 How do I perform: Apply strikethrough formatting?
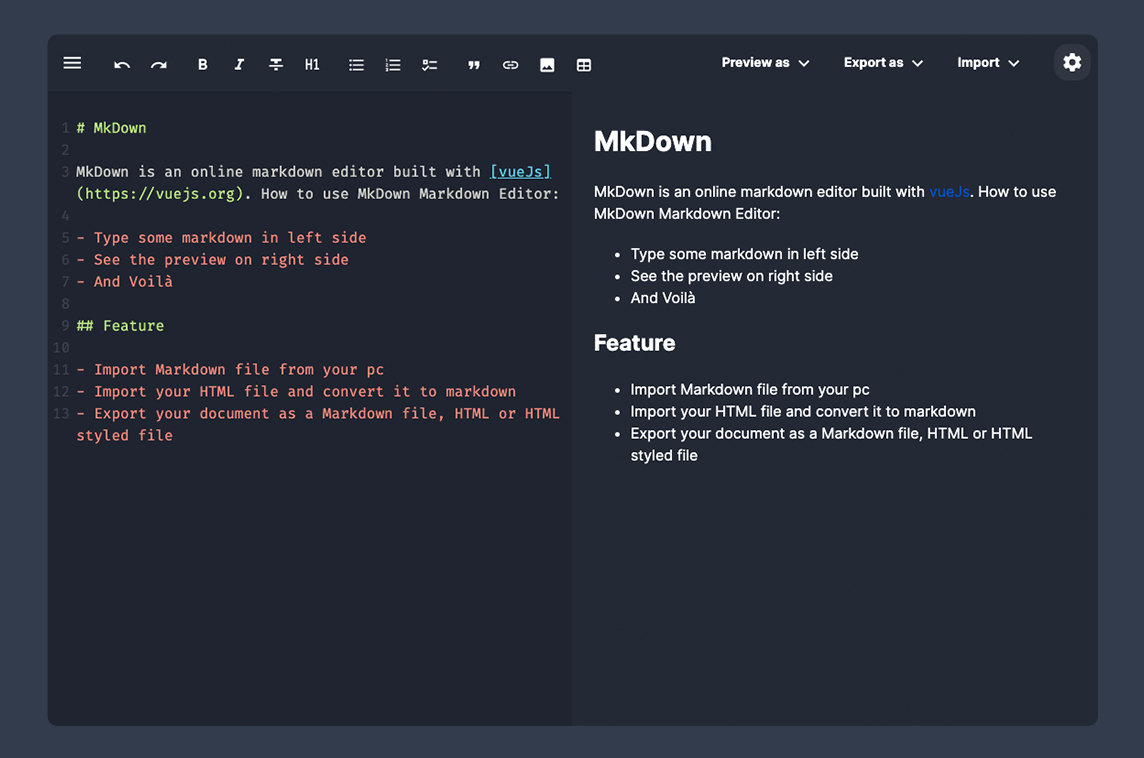point(276,65)
